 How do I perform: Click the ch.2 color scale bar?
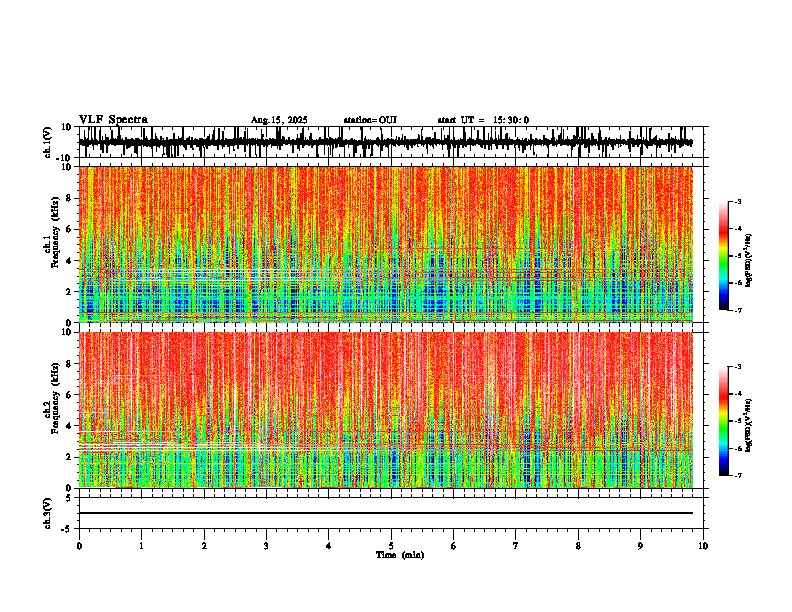pyautogui.click(x=724, y=421)
